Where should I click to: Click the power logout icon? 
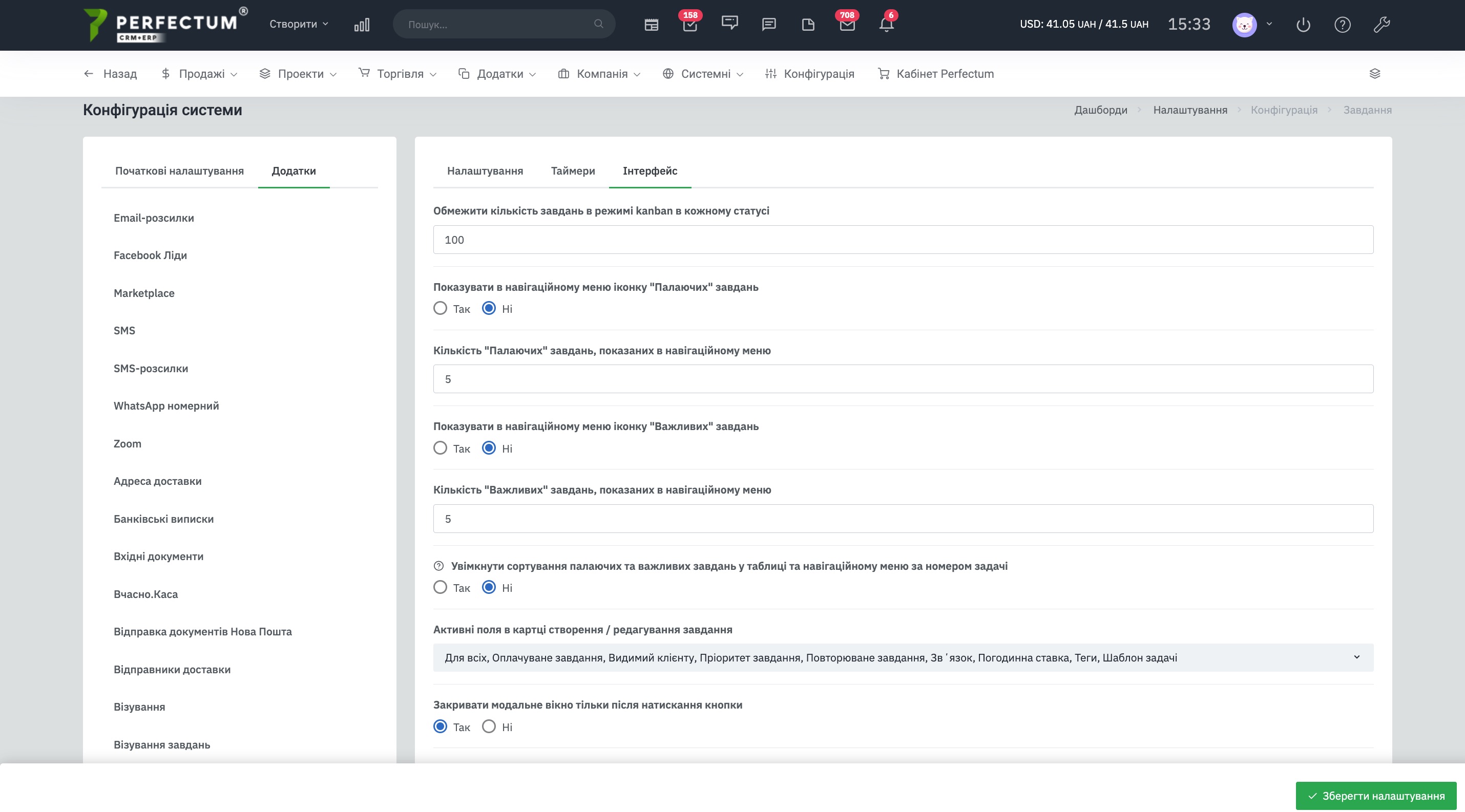1303,25
